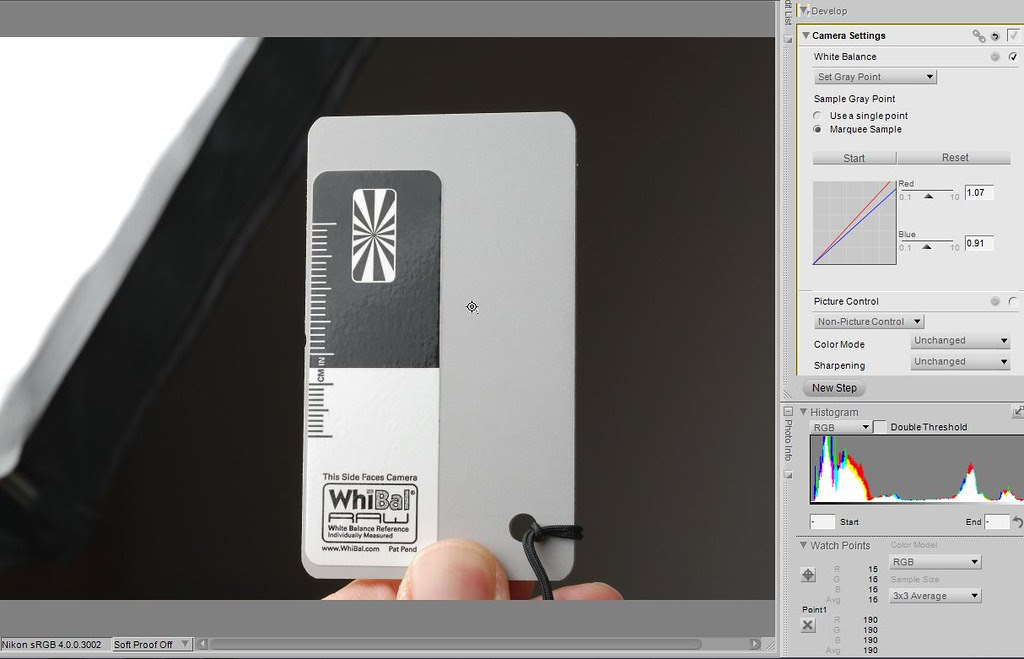Enable the Double Threshold checkbox
1024x659 pixels.
tap(880, 427)
